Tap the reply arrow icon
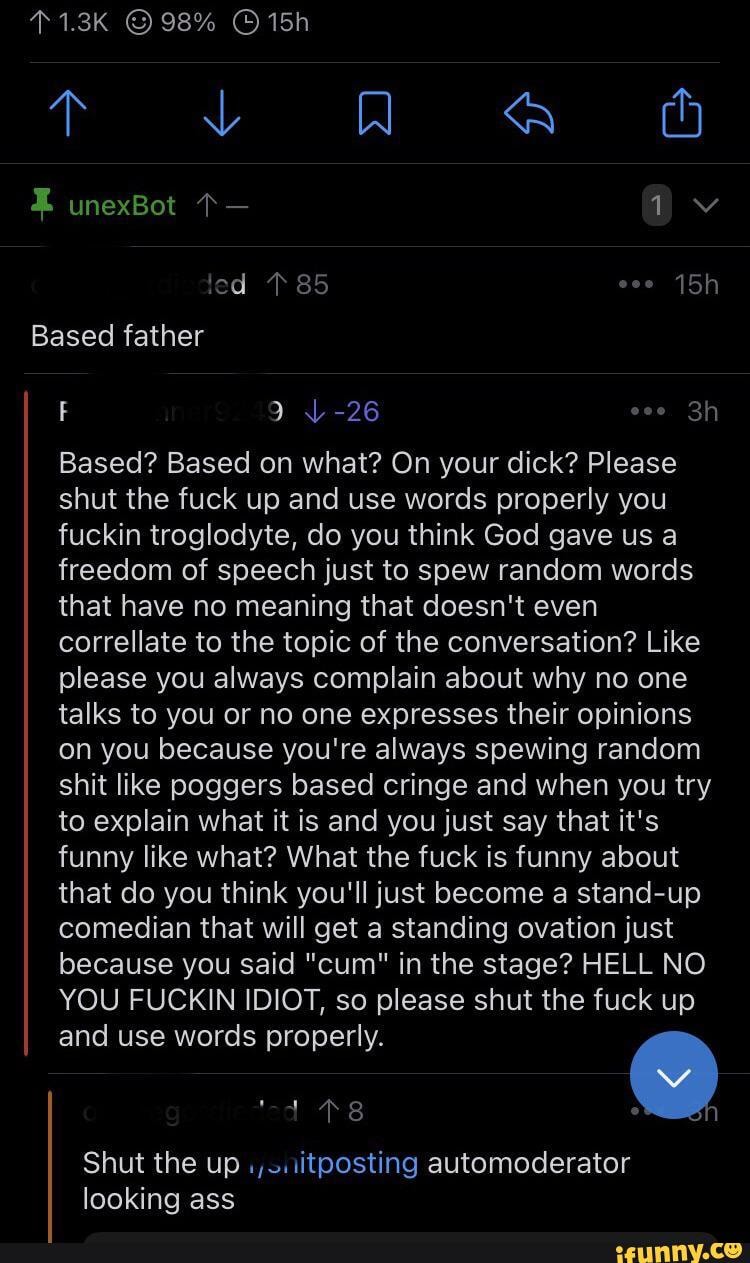This screenshot has width=750, height=1263. click(529, 113)
